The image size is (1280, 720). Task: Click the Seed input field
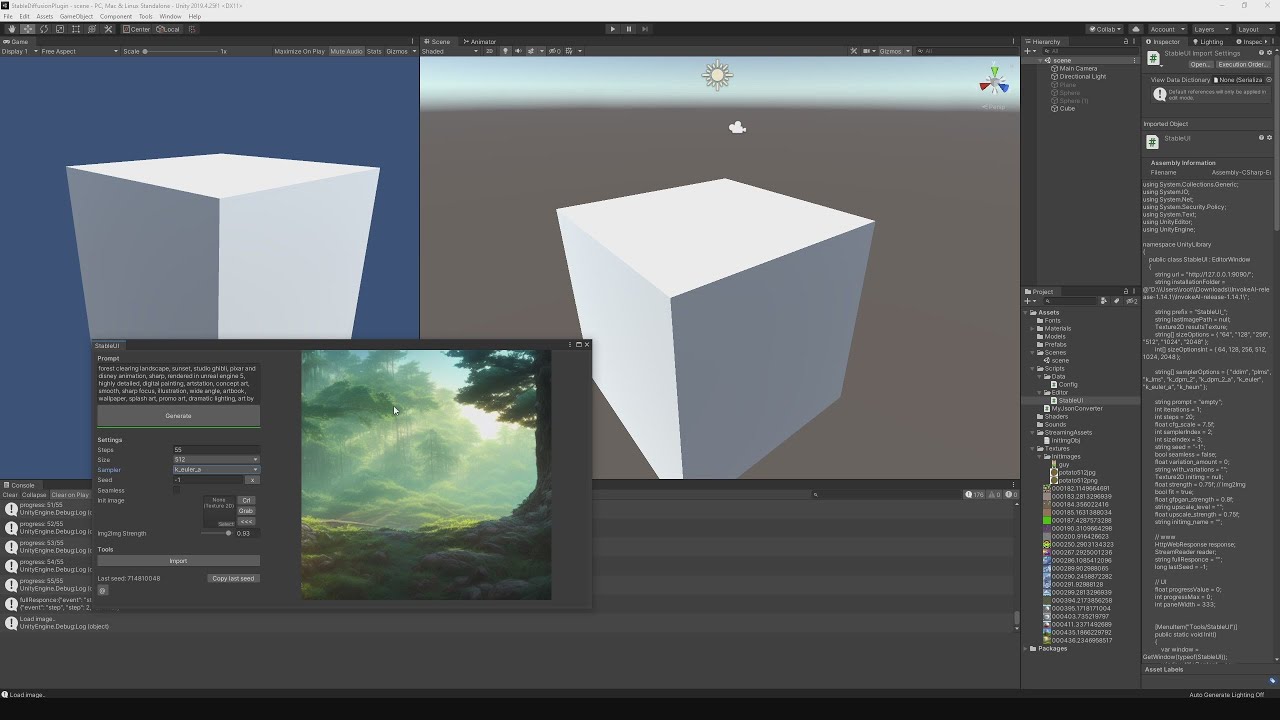click(x=208, y=480)
